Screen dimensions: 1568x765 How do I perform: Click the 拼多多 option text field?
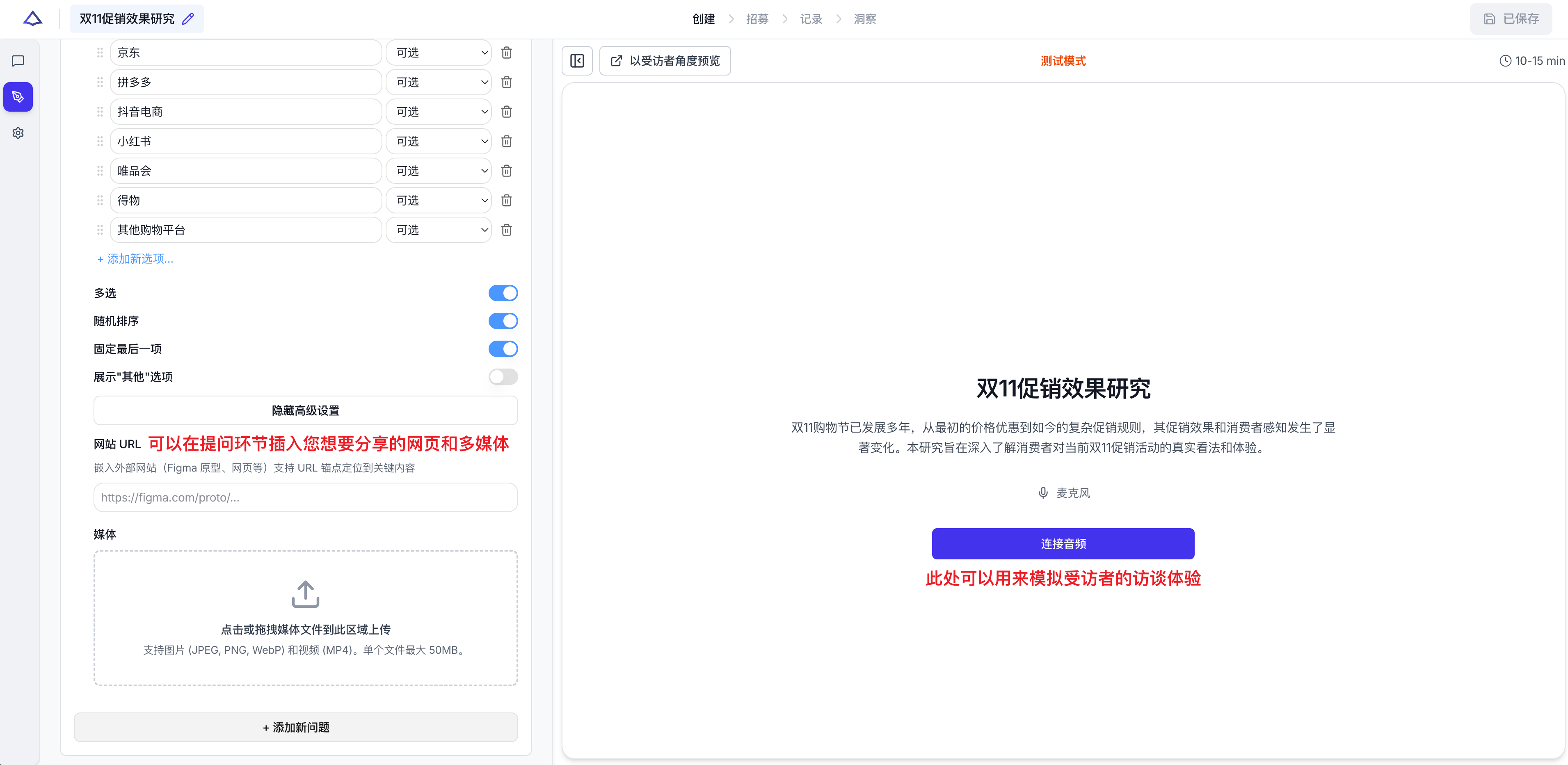point(246,82)
